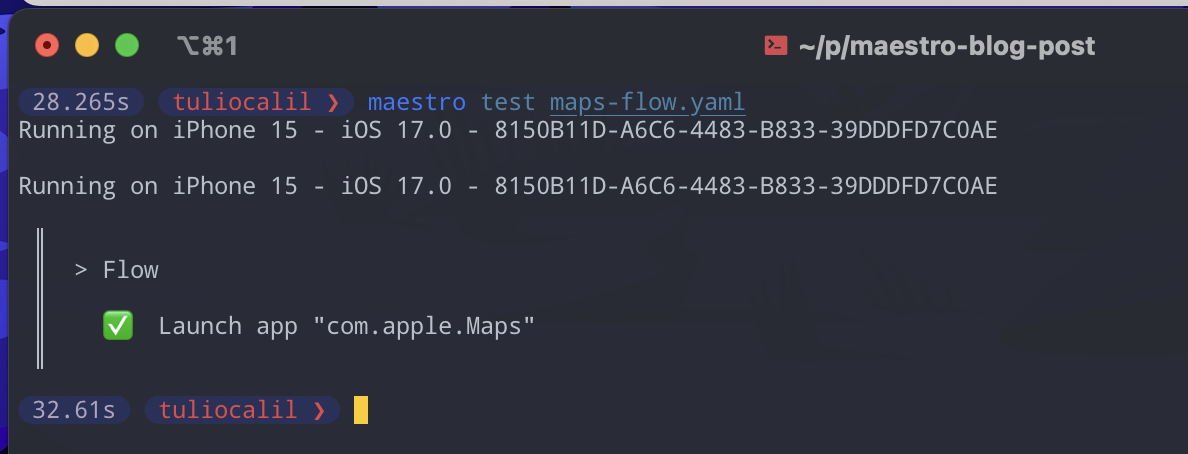The height and width of the screenshot is (454, 1188).
Task: Click the word test in the command
Action: tap(508, 102)
